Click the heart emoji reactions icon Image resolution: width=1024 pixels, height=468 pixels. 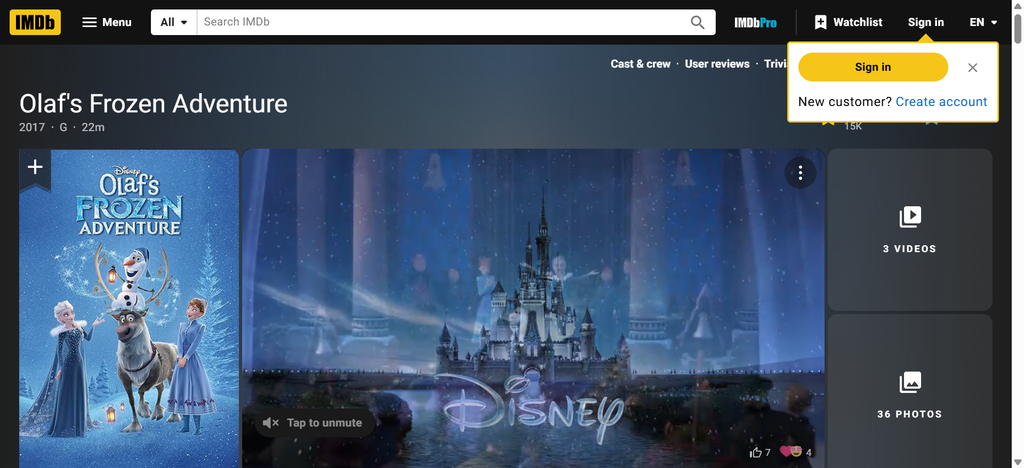791,452
